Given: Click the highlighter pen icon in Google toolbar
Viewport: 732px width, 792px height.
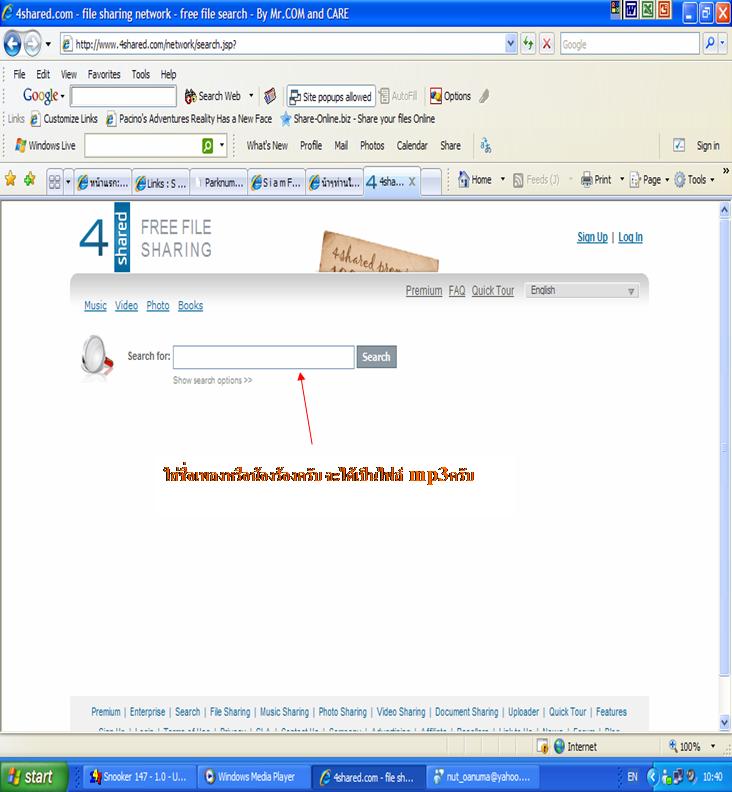Looking at the screenshot, I should pos(484,95).
